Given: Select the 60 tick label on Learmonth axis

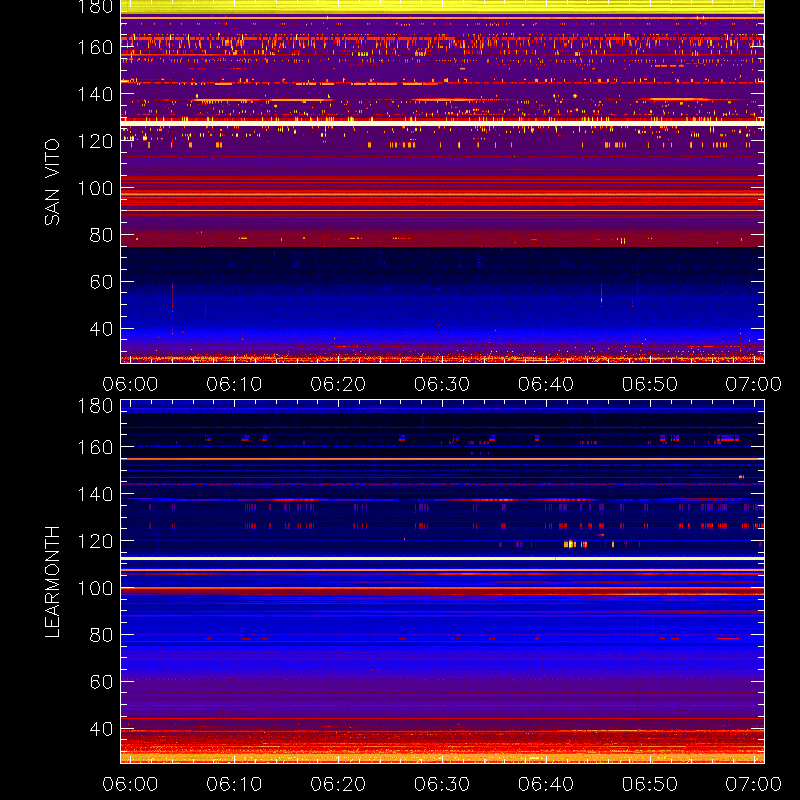Looking at the screenshot, I should pyautogui.click(x=102, y=682).
